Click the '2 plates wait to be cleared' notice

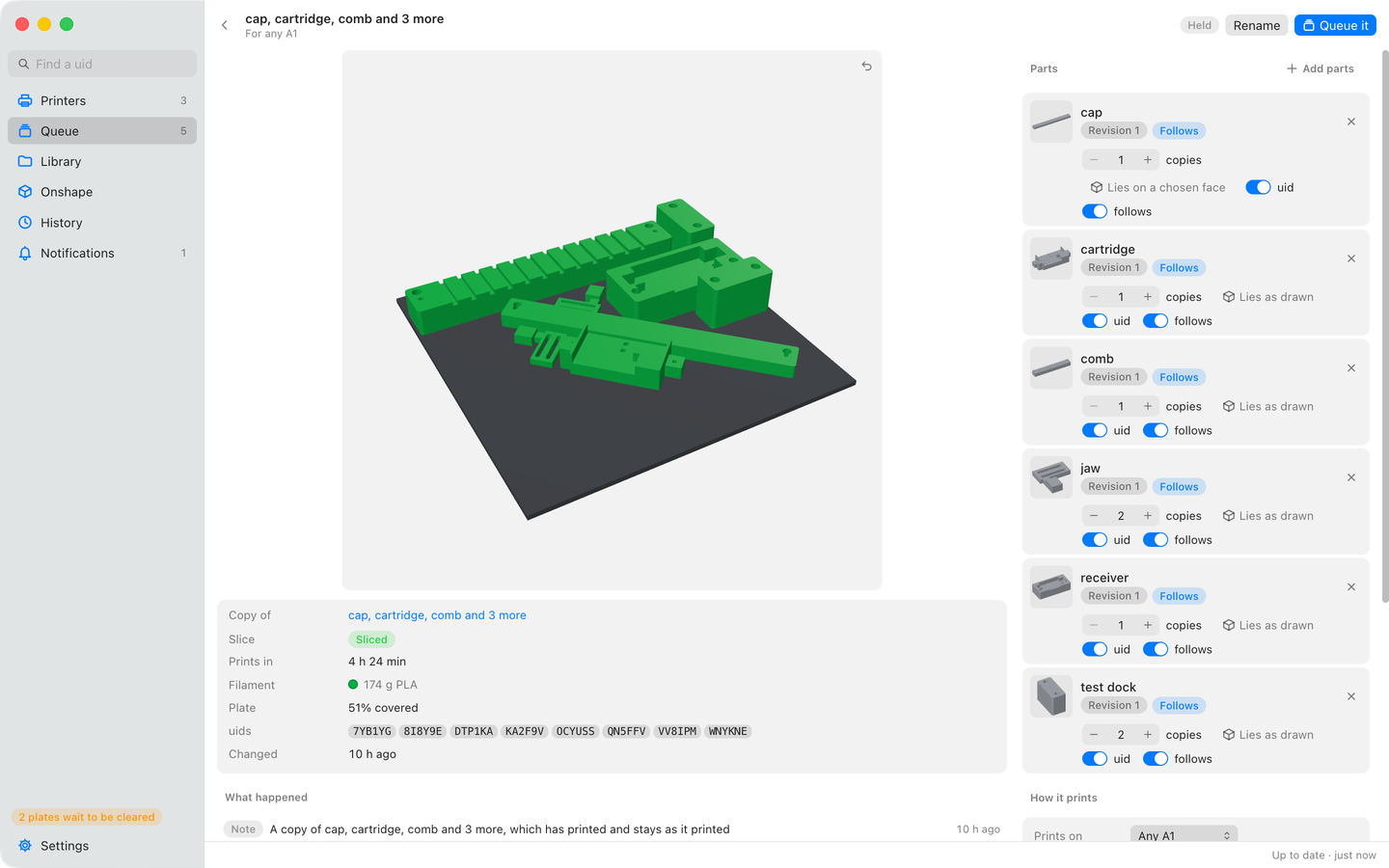pyautogui.click(x=87, y=817)
